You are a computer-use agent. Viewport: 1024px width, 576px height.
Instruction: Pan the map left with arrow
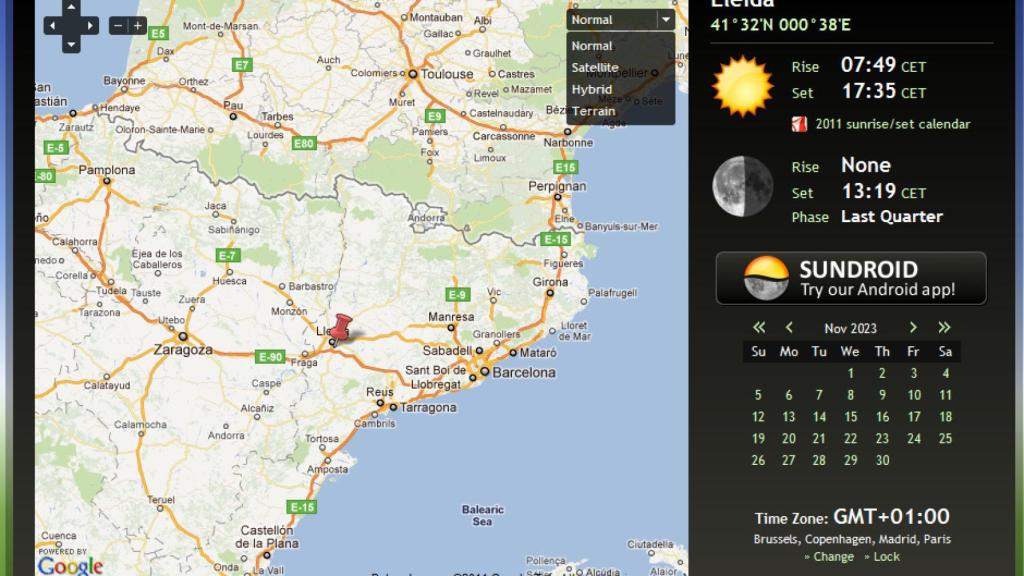pyautogui.click(x=52, y=26)
